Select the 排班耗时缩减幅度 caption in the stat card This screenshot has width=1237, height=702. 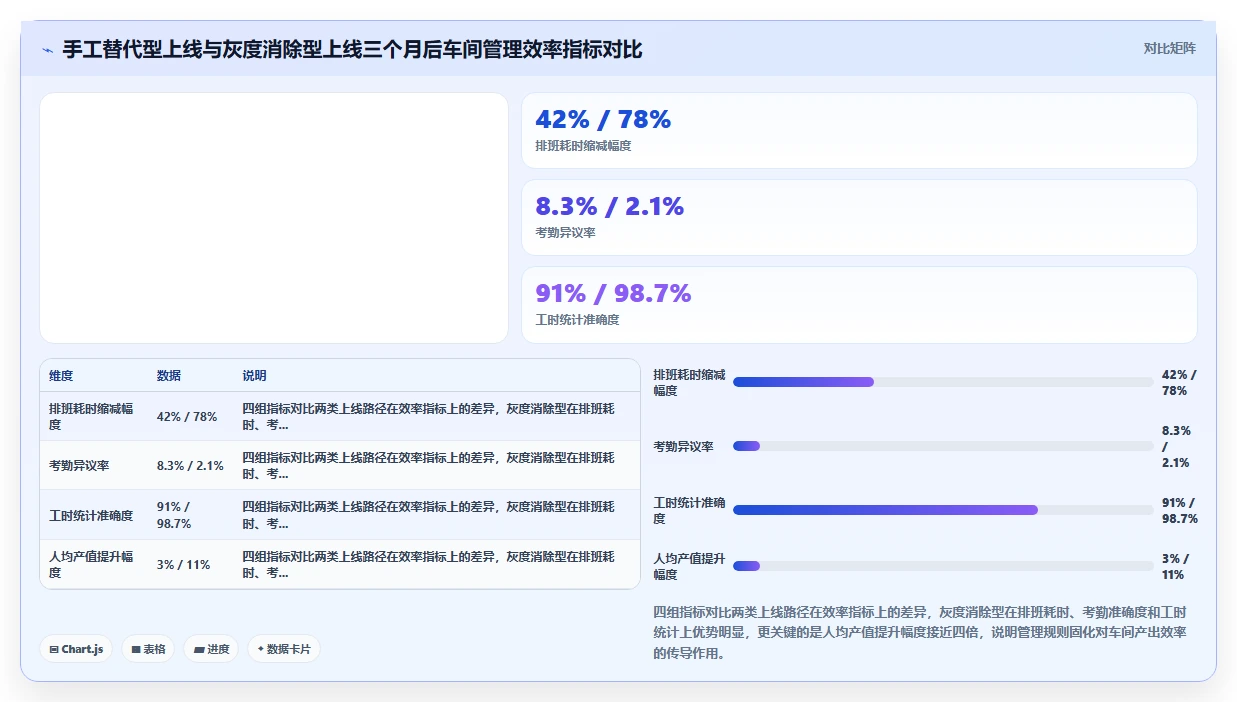point(583,146)
